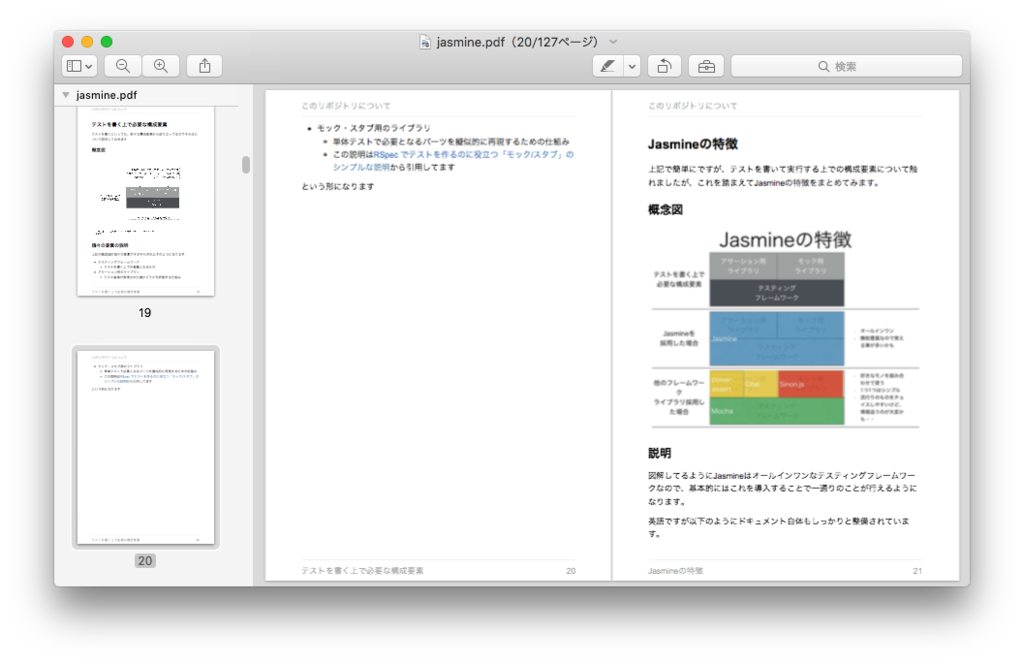1024x664 pixels.
Task: Minimize the window with yellow button
Action: coord(88,42)
